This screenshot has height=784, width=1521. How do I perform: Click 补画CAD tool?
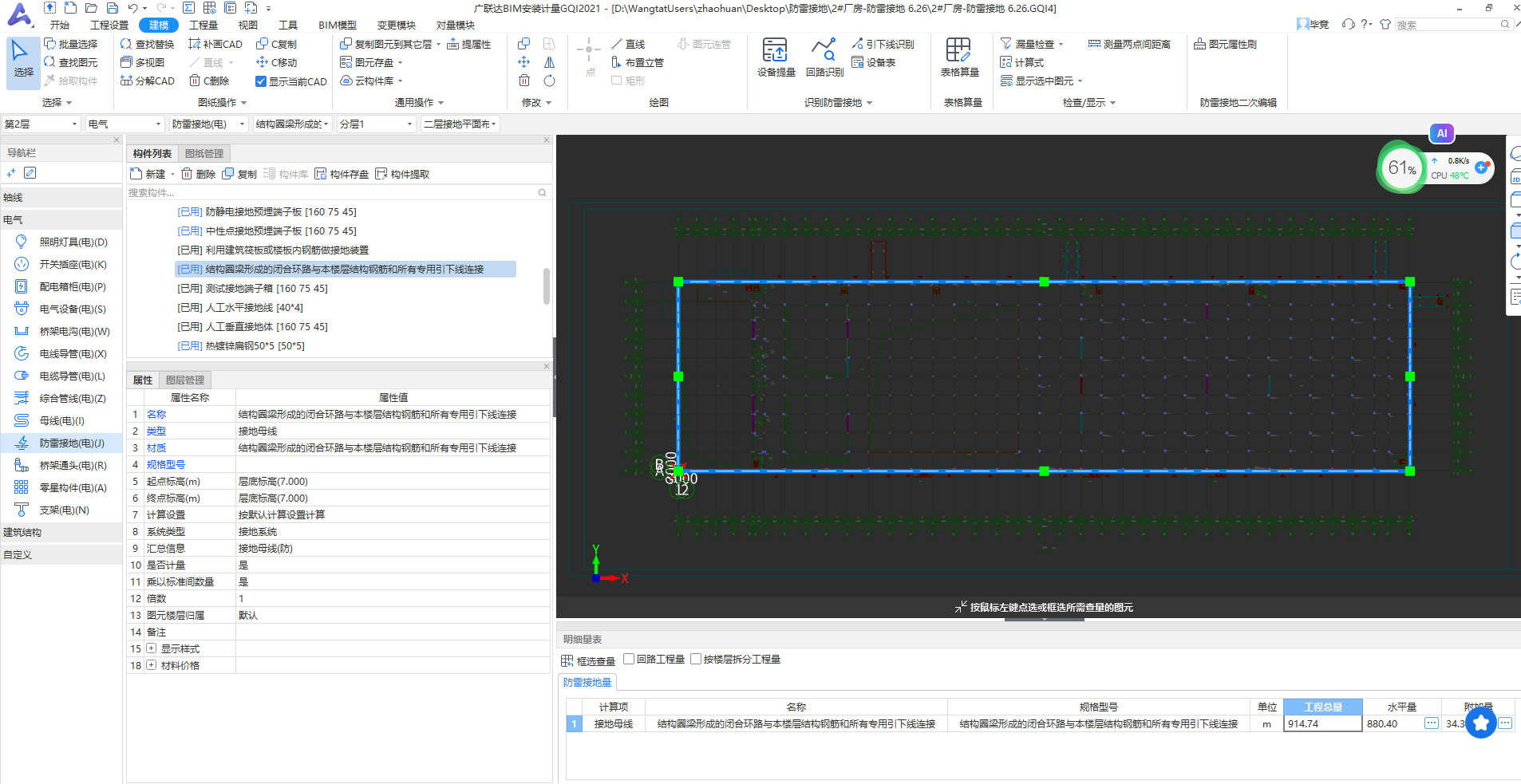coord(215,44)
